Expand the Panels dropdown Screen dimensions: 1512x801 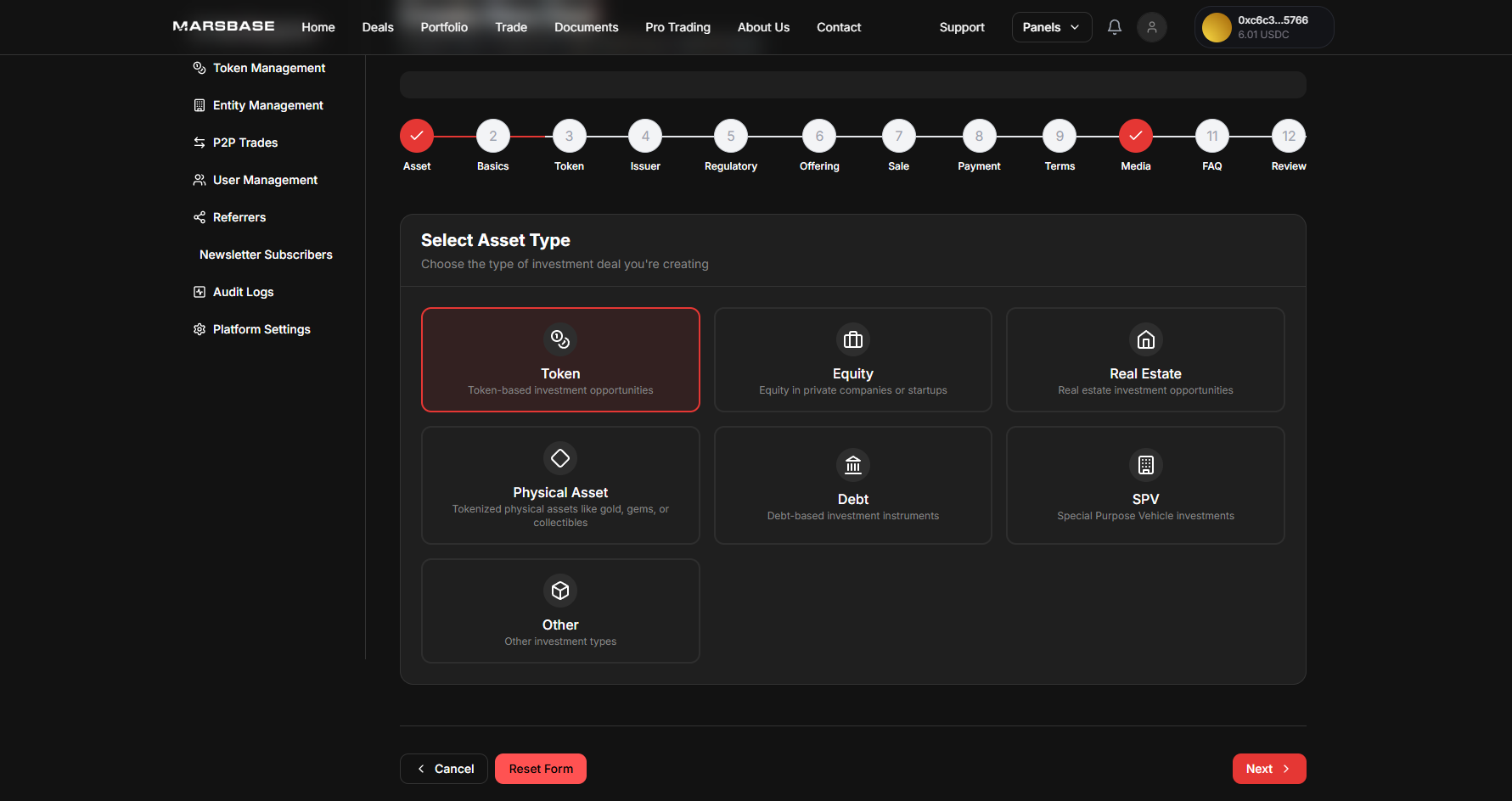pos(1051,27)
